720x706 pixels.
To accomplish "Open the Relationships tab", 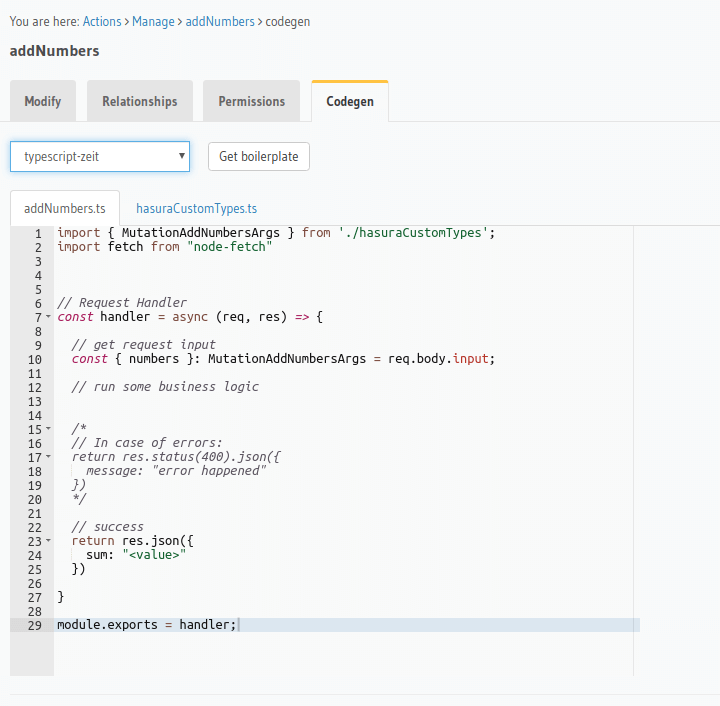I will click(140, 101).
